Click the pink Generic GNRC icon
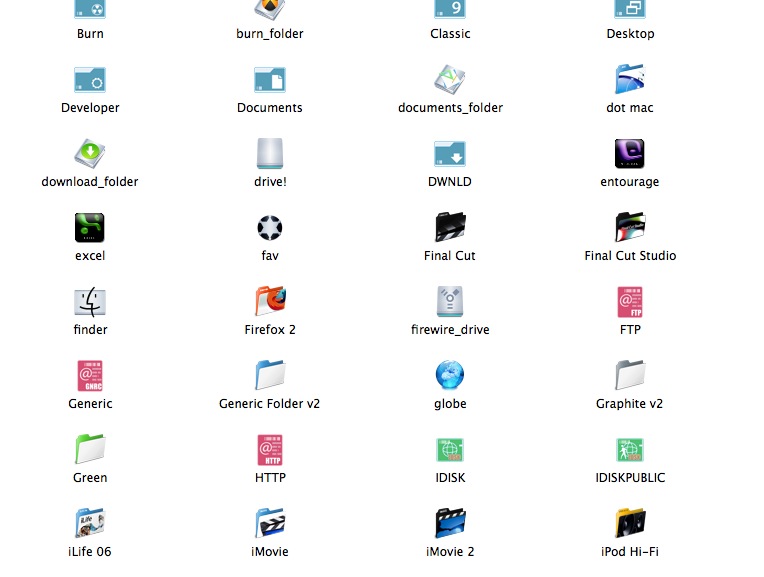Viewport: 764px width, 577px height. (90, 376)
